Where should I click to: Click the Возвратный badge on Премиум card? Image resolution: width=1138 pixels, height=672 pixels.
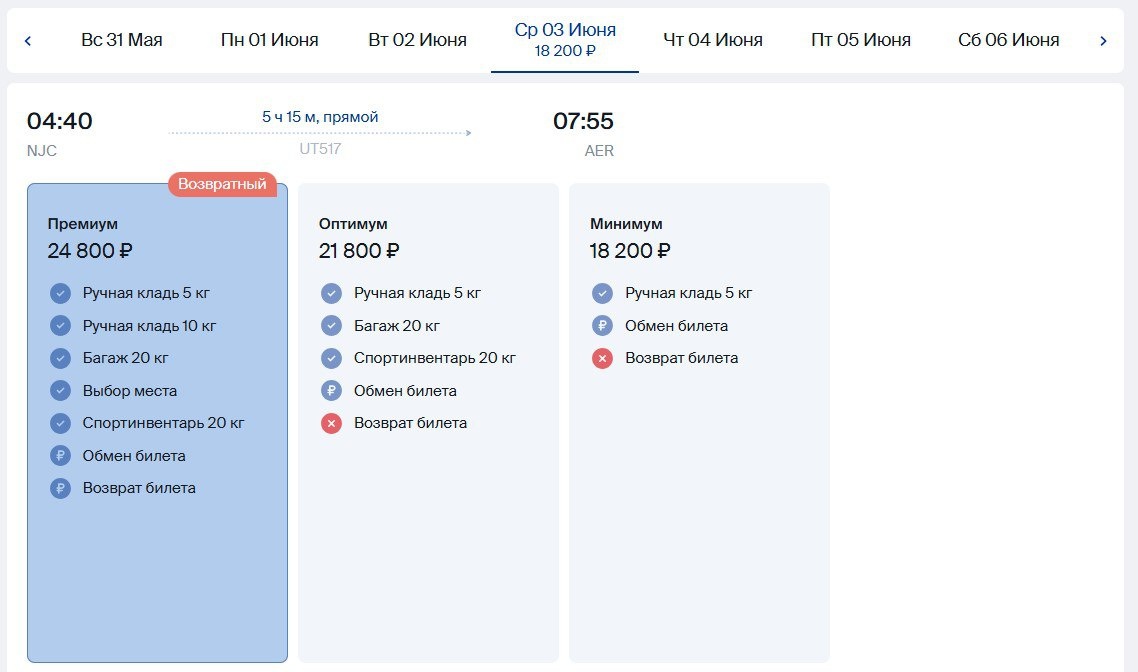222,184
